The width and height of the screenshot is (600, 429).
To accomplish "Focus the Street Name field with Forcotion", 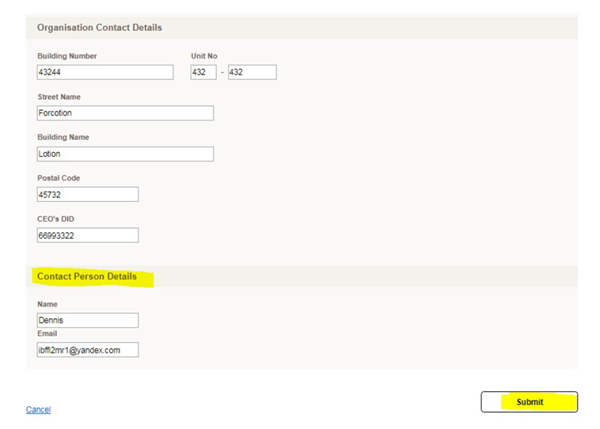I will point(124,113).
